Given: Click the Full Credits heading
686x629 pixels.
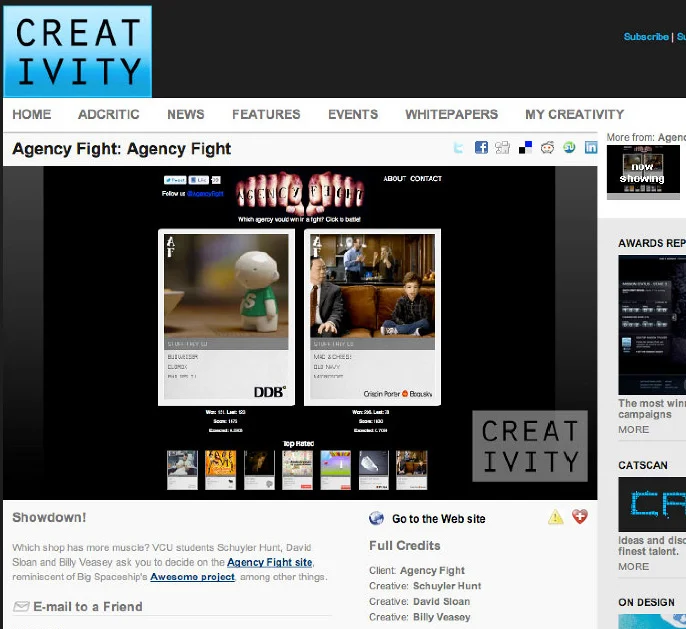Looking at the screenshot, I should point(405,545).
